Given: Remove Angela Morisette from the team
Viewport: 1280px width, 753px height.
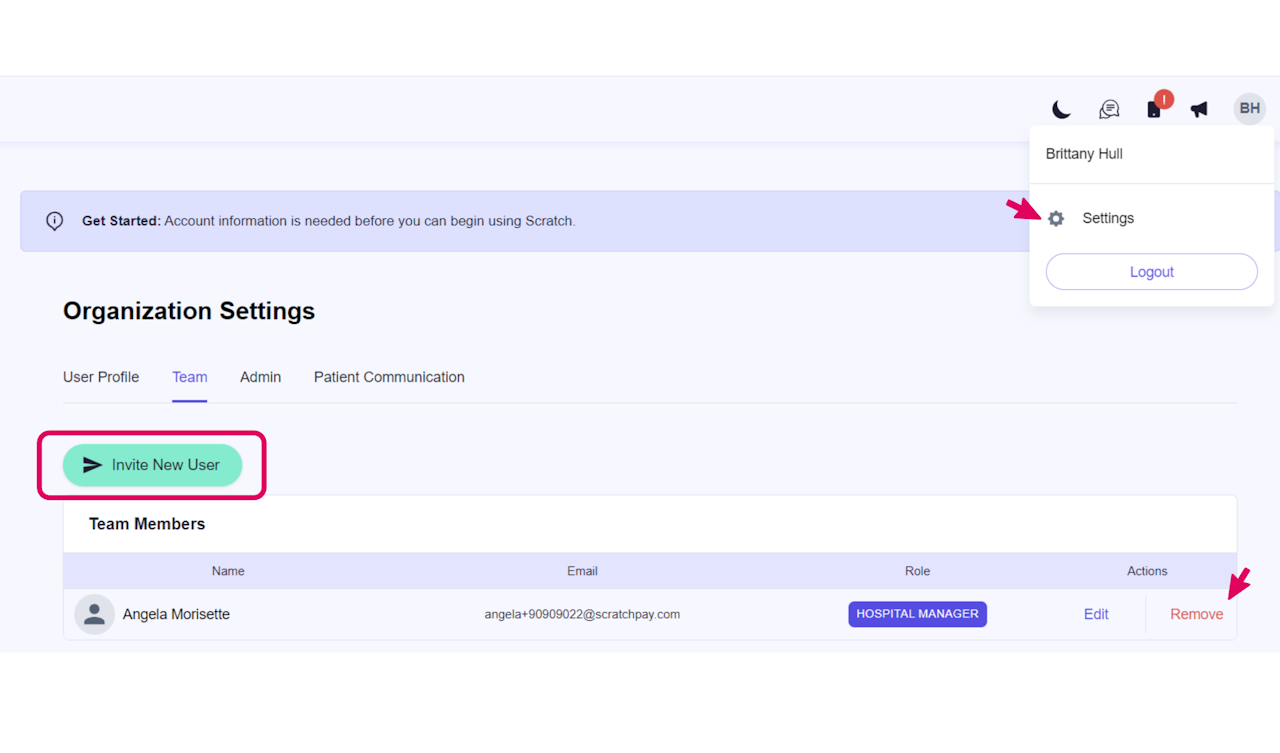Looking at the screenshot, I should [x=1196, y=614].
